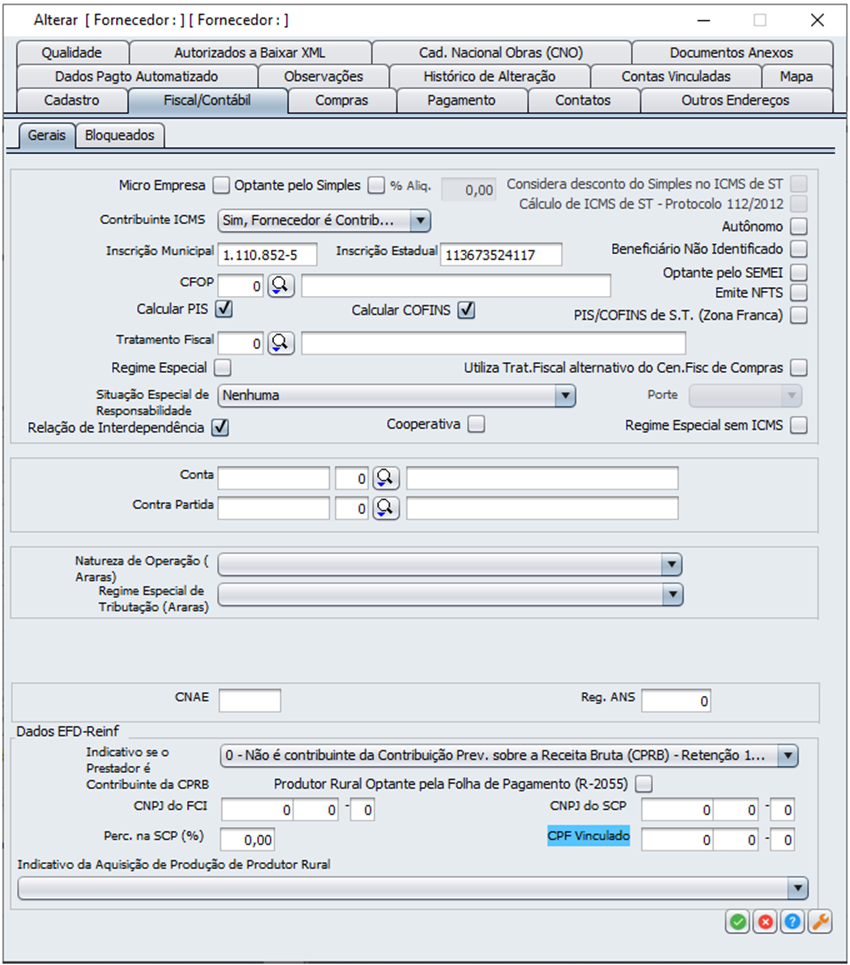Switch to the Cadastro tab

pos(72,100)
